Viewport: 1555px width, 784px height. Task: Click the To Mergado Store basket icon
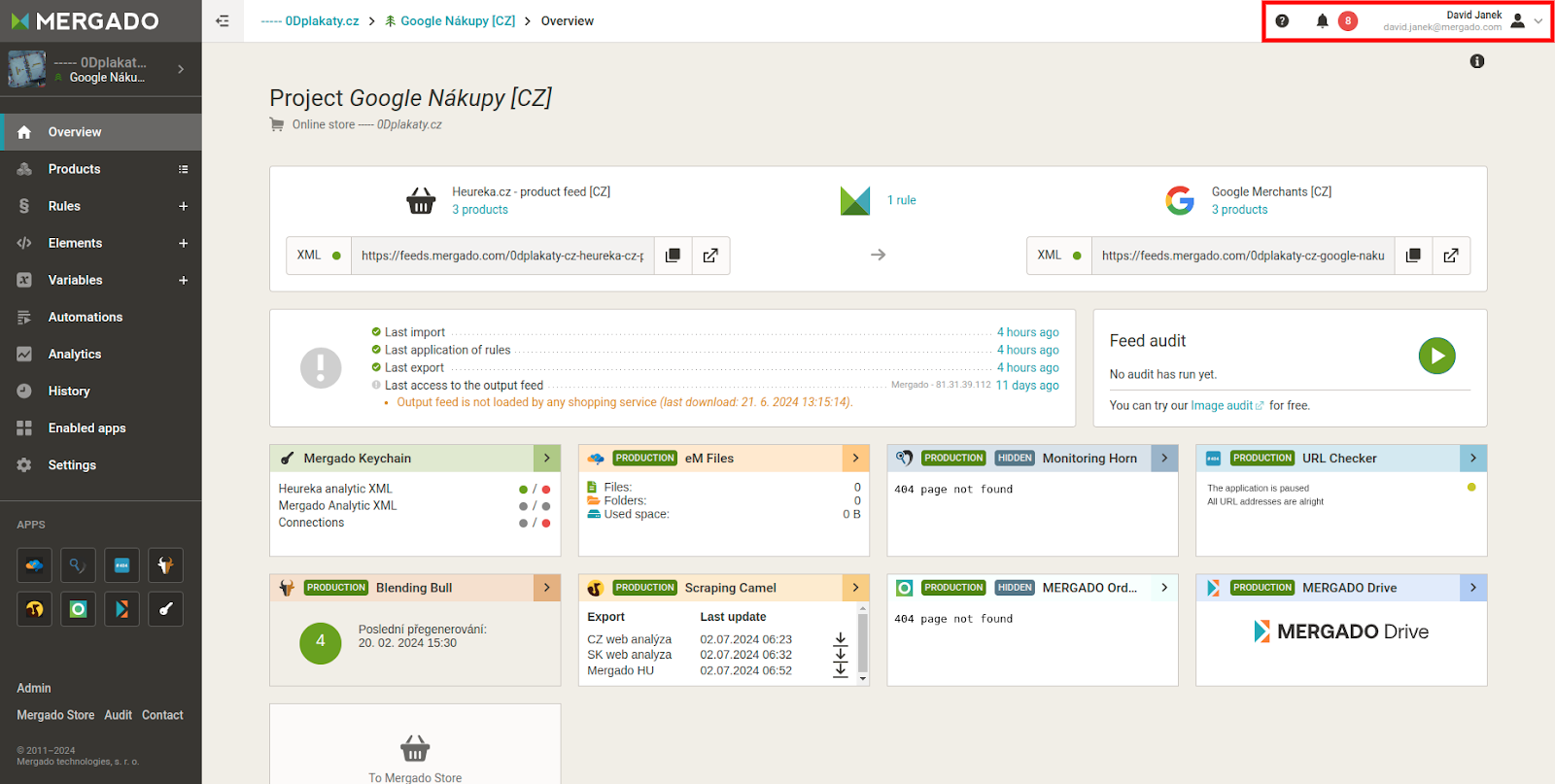click(415, 748)
